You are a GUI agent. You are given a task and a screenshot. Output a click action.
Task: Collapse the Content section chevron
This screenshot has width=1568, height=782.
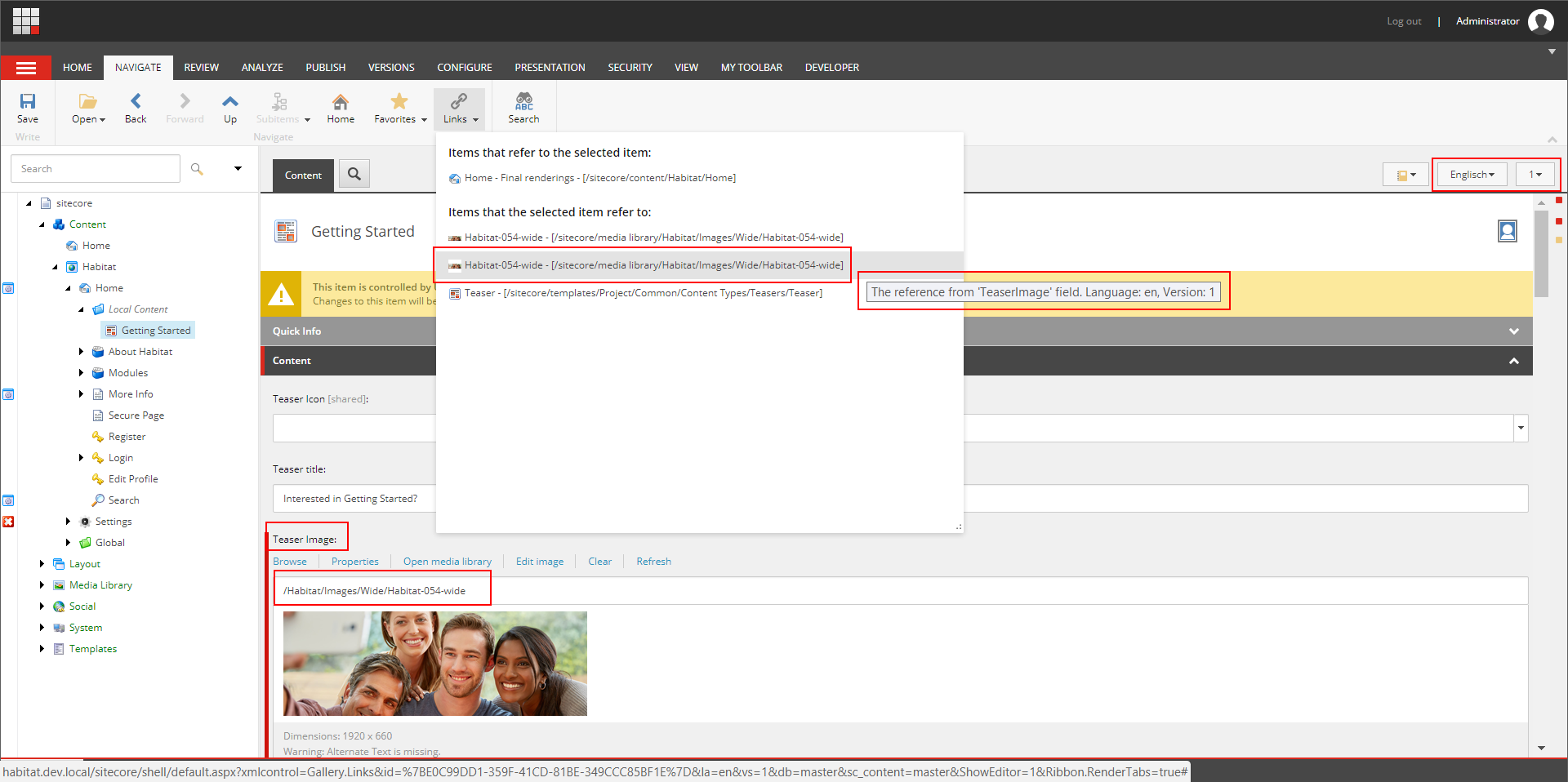point(1513,361)
